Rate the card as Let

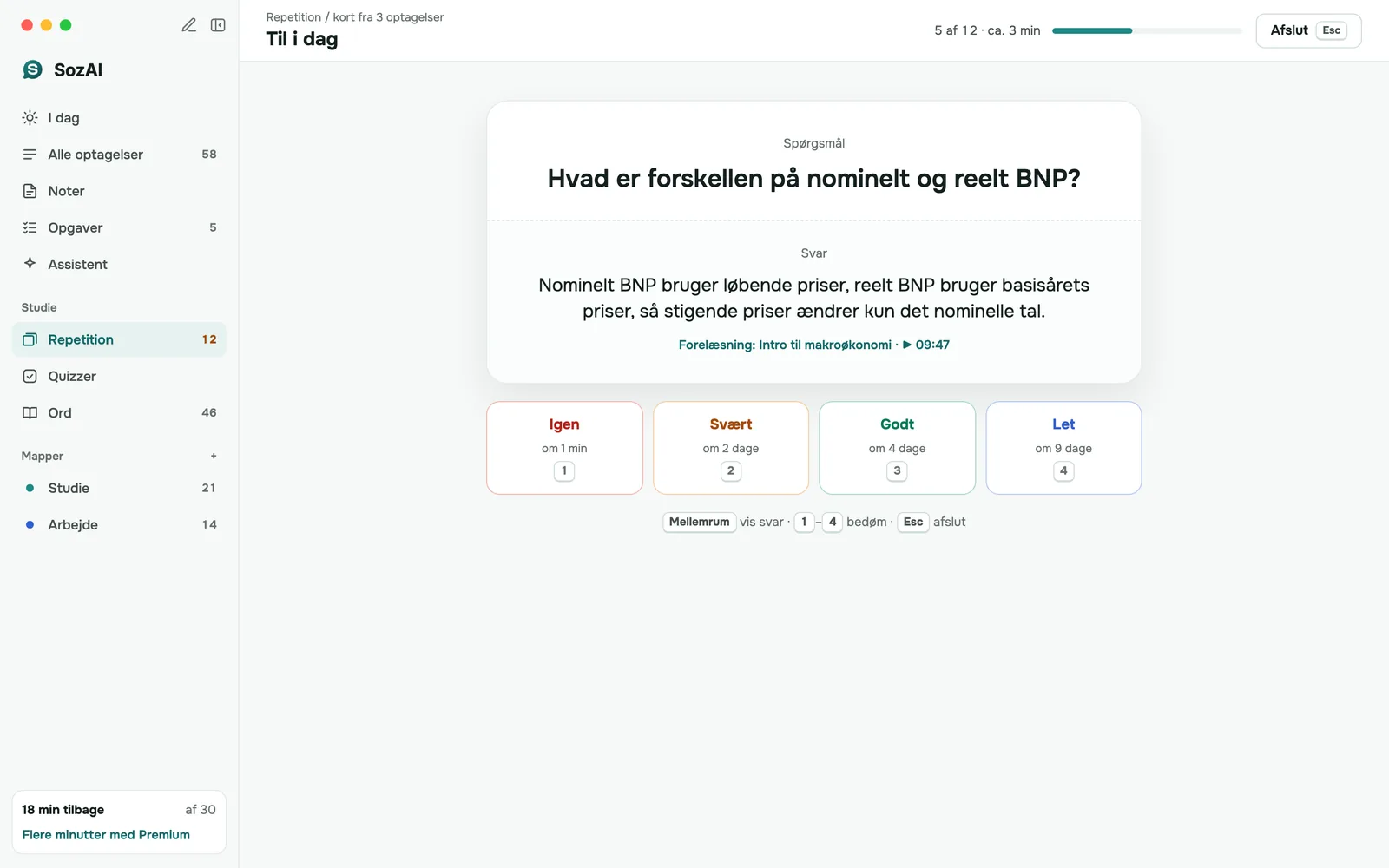[x=1063, y=448]
